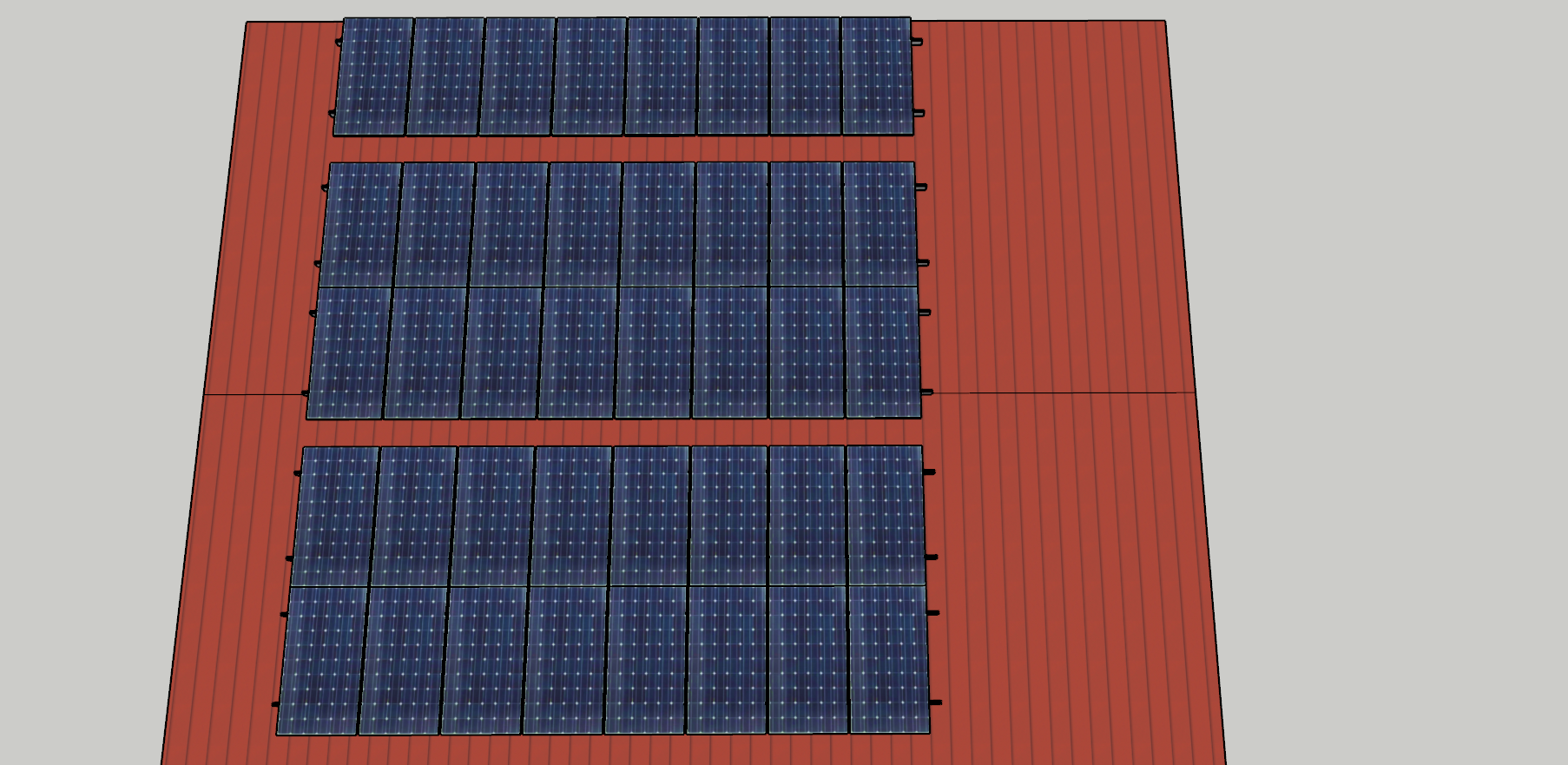Click the roof strip left of the bottom array

tap(234, 590)
